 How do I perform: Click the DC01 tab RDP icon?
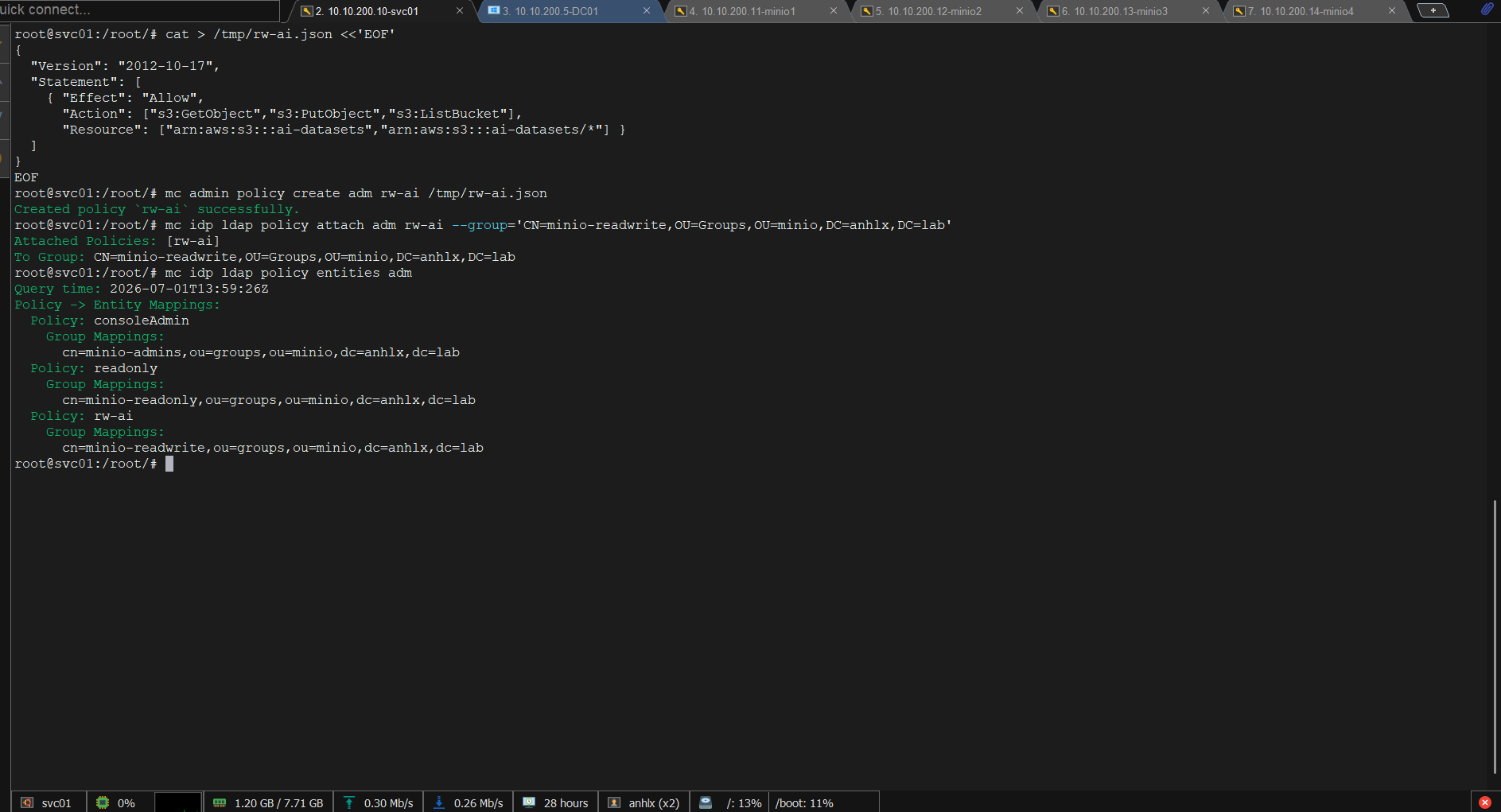click(x=494, y=10)
